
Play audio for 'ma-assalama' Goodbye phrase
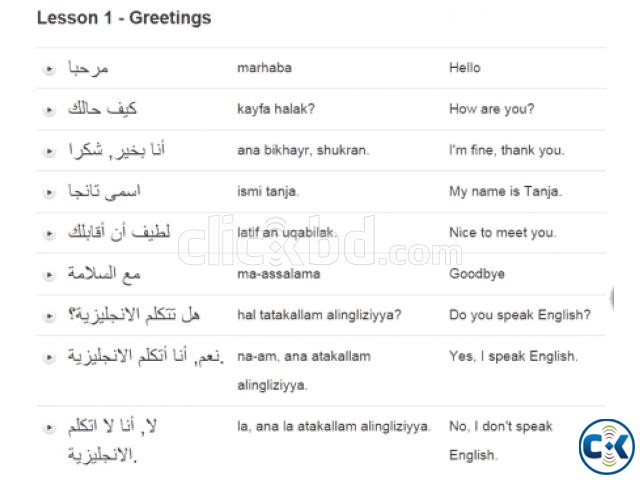click(50, 273)
